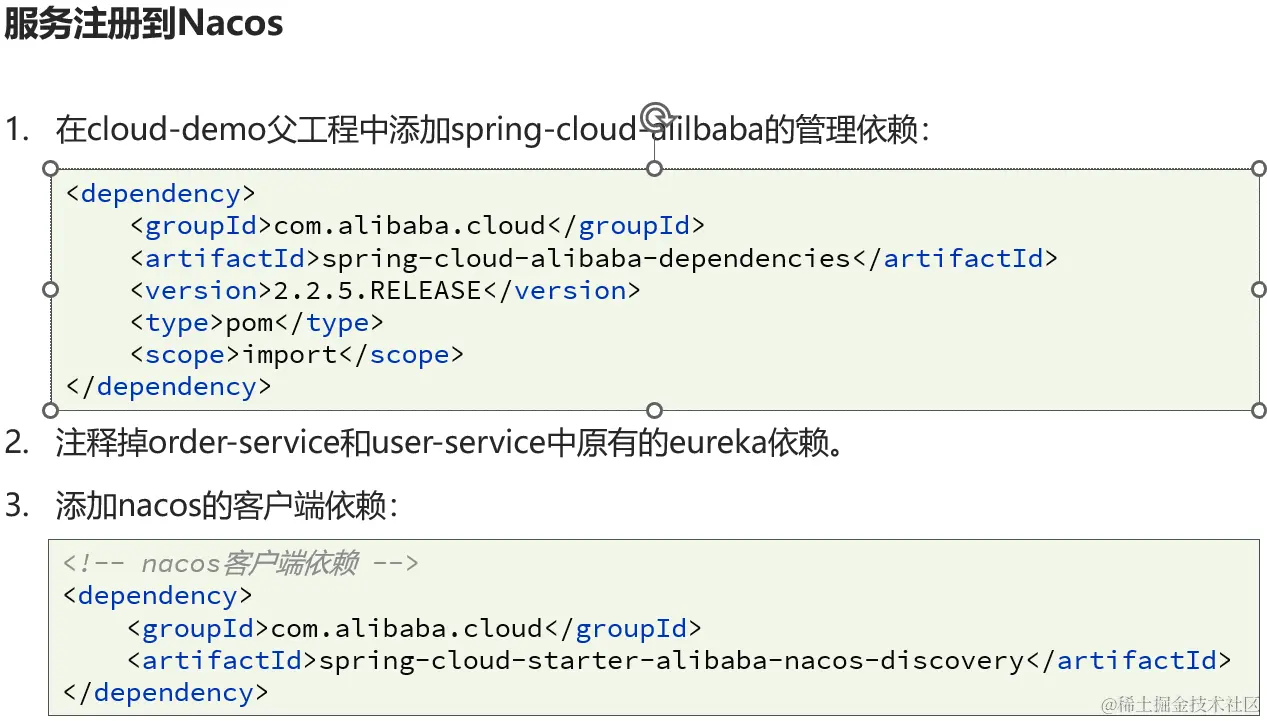Image resolution: width=1267 pixels, height=721 pixels.
Task: Click the middle-left resize handle of the selected box
Action: [x=51, y=289]
